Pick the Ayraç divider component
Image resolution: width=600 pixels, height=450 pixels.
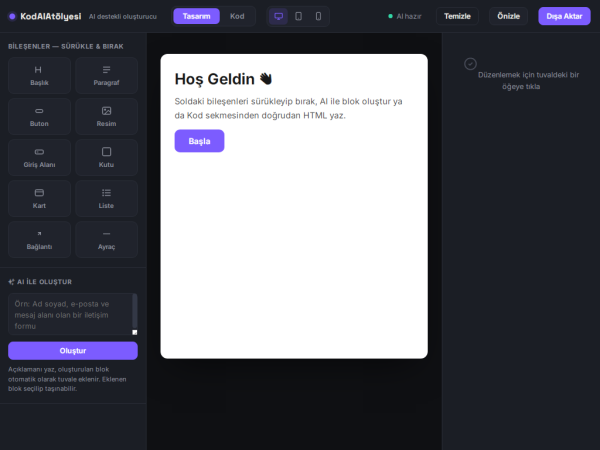106,239
